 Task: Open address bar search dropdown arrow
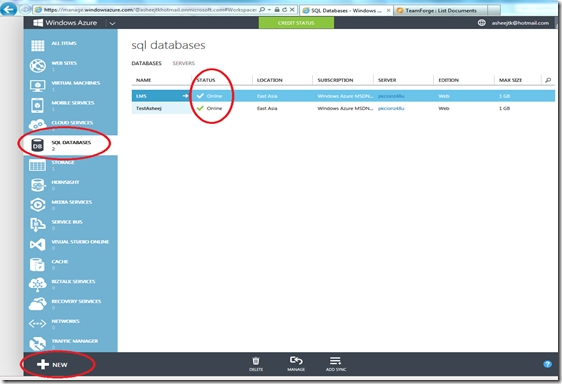click(x=269, y=10)
